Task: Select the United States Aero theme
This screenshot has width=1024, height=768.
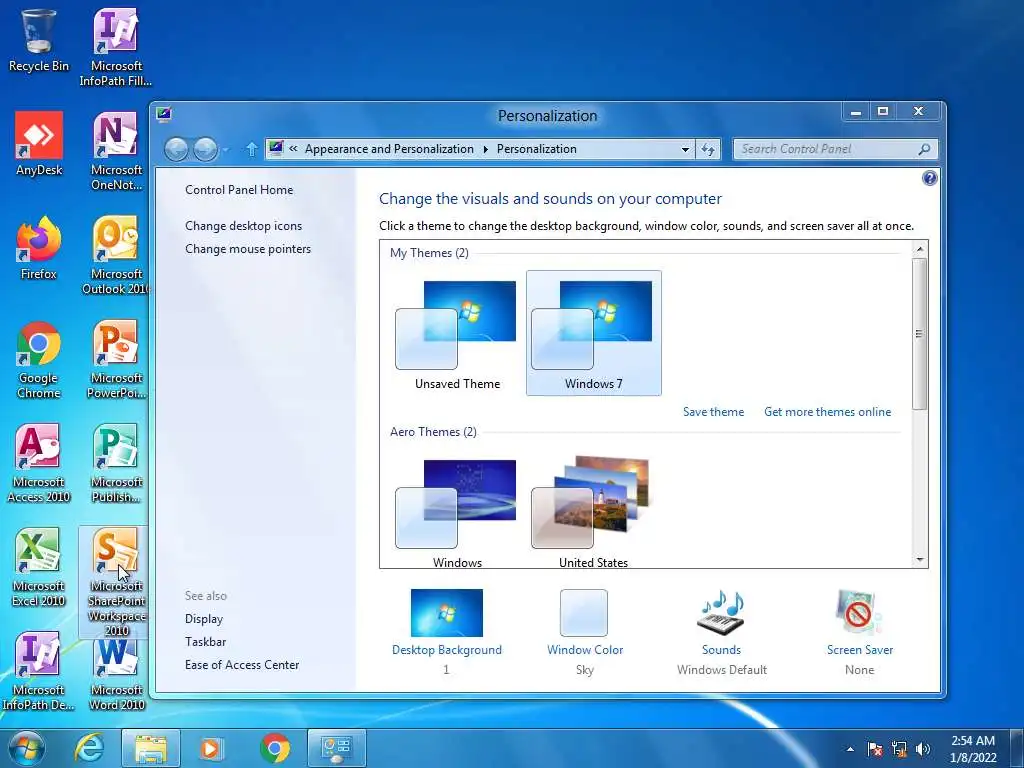Action: 594,513
